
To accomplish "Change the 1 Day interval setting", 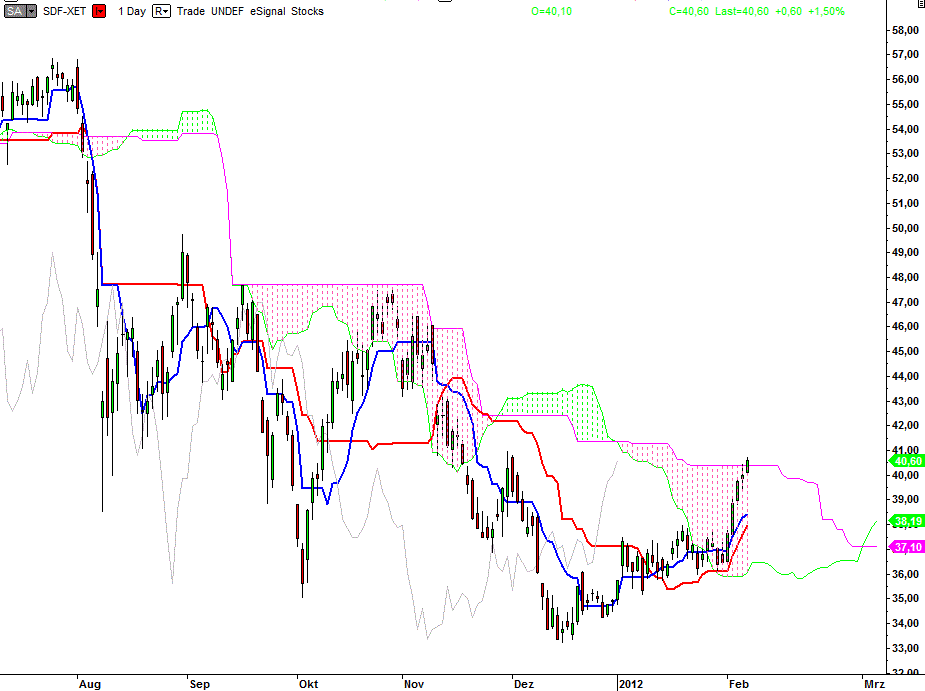I will tap(130, 11).
